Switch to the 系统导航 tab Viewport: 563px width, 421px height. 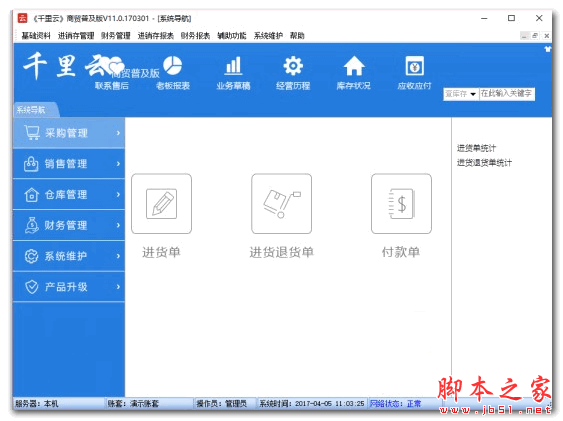tap(35, 110)
